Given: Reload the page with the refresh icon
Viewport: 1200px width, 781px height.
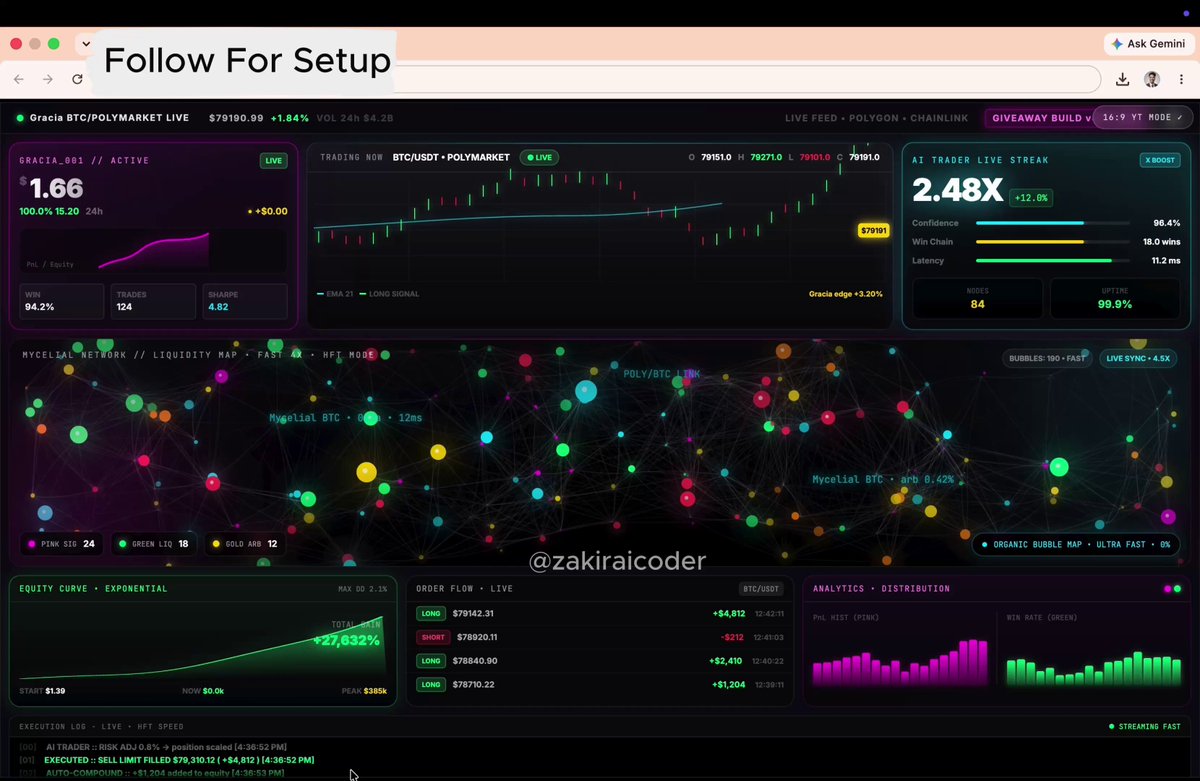Looking at the screenshot, I should coord(77,79).
